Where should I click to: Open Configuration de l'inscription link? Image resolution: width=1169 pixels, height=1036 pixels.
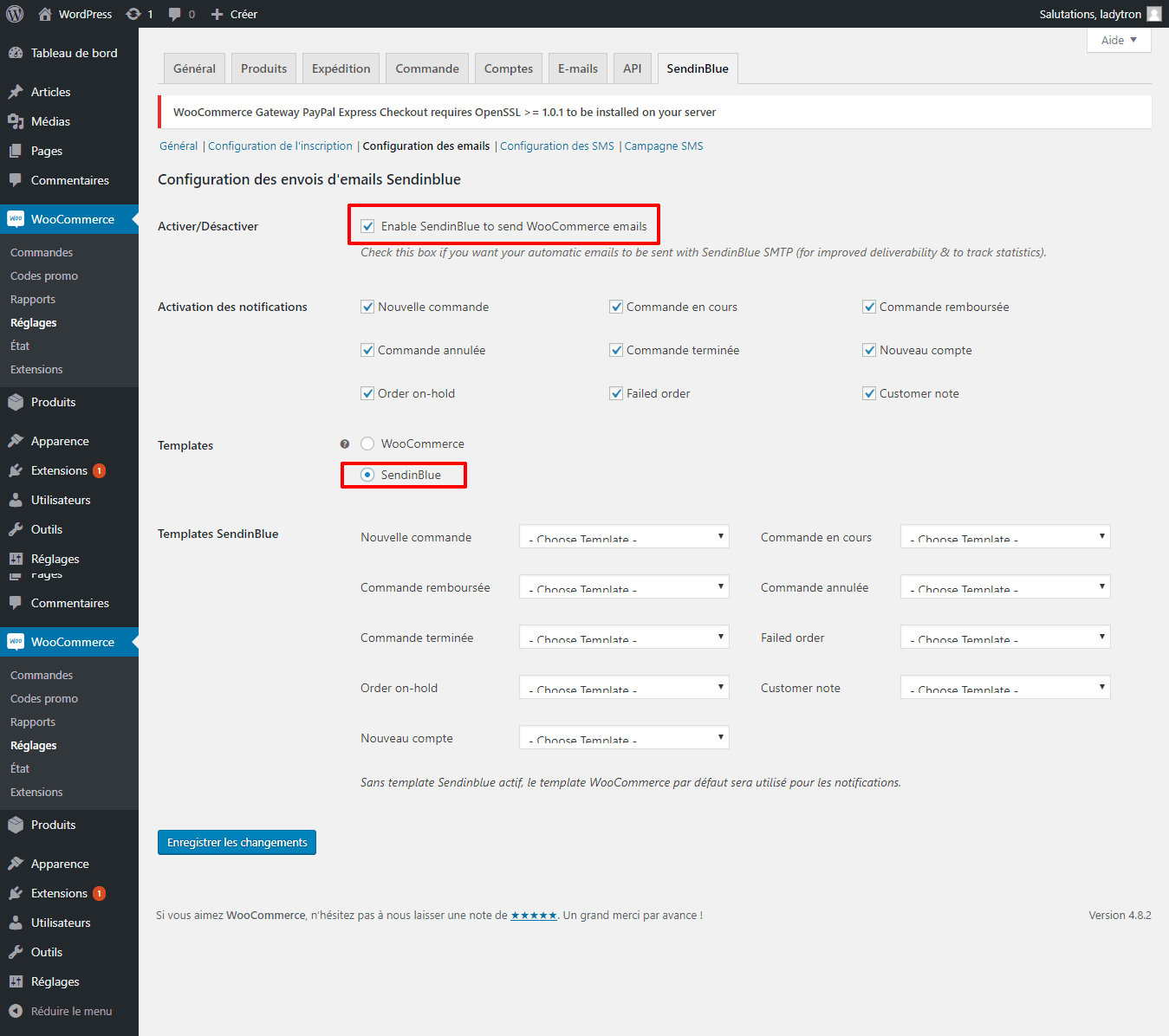[280, 146]
